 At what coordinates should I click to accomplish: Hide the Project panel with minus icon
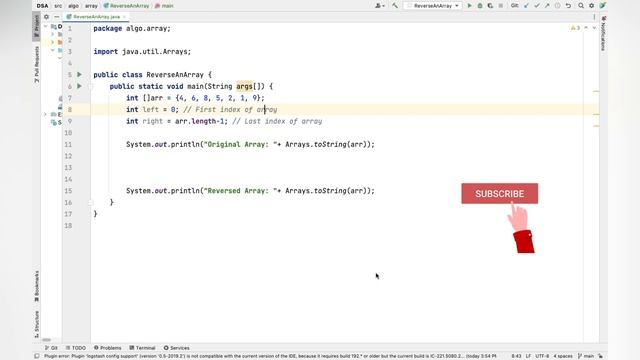[x=56, y=17]
